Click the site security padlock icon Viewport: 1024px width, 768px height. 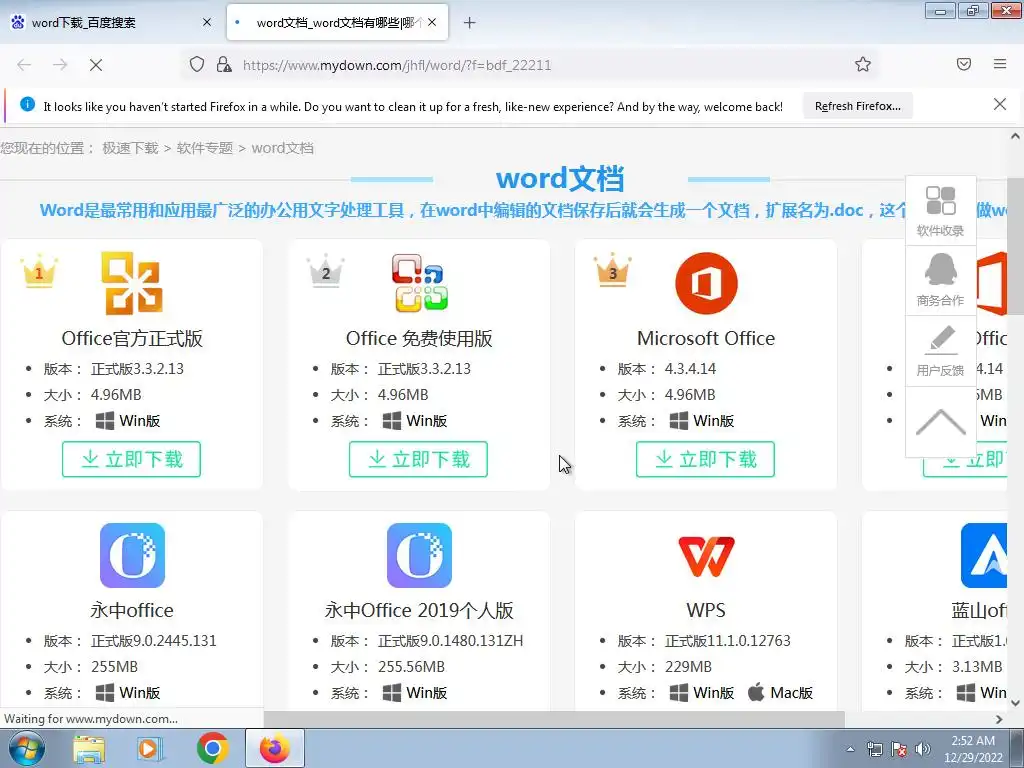point(224,64)
